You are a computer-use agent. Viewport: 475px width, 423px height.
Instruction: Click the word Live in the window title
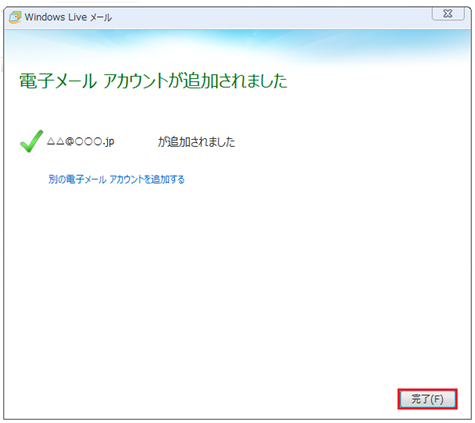[x=77, y=17]
